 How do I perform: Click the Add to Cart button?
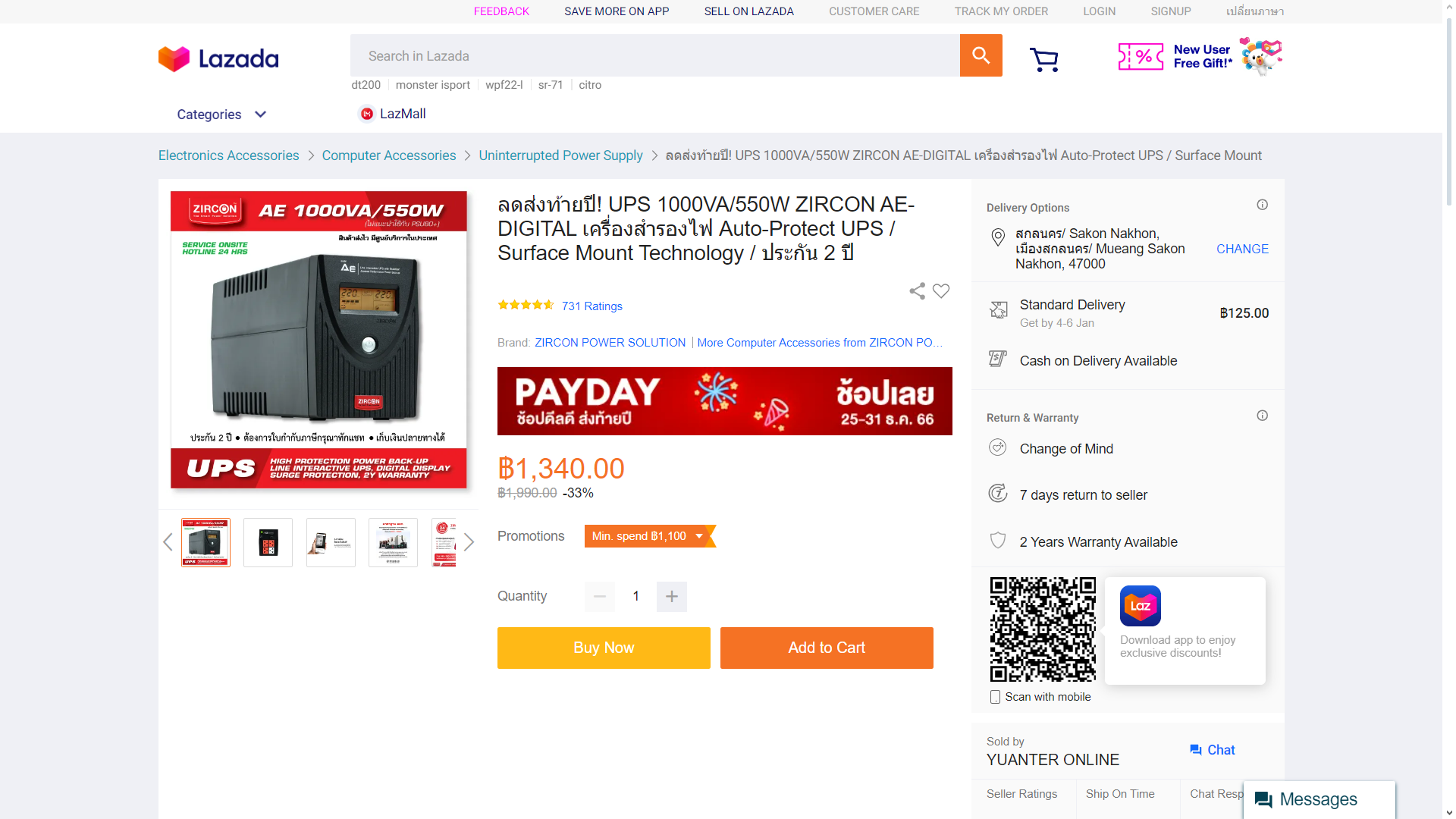(x=827, y=648)
